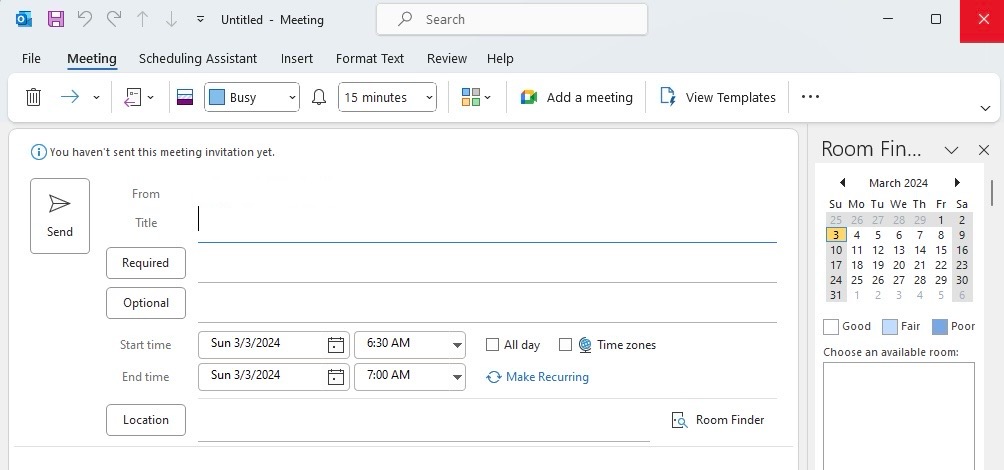The height and width of the screenshot is (470, 1004).
Task: Click the available rooms list box
Action: 898,416
